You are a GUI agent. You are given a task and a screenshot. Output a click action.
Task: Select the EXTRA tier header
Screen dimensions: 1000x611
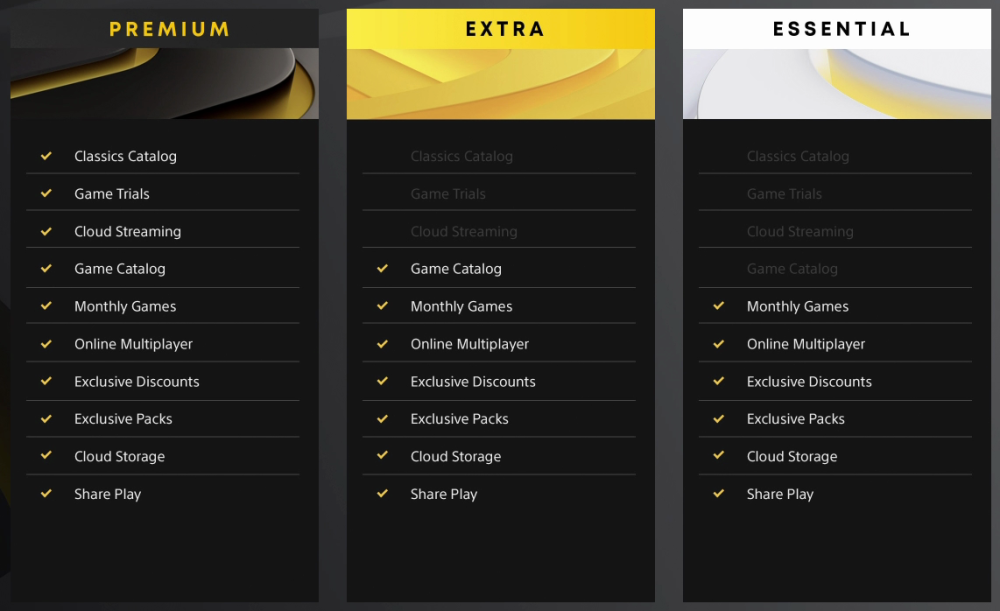point(505,28)
